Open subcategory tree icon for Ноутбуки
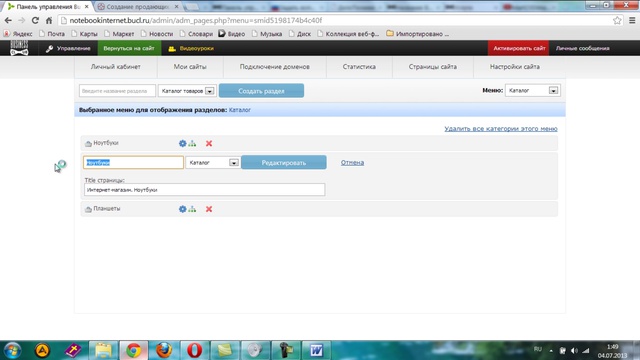This screenshot has width=640, height=360. click(x=192, y=143)
